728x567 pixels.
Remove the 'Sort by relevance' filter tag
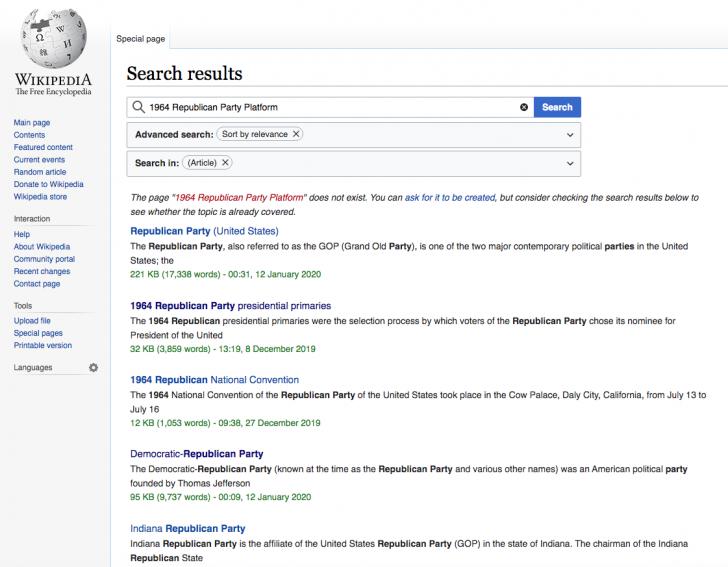click(x=296, y=134)
